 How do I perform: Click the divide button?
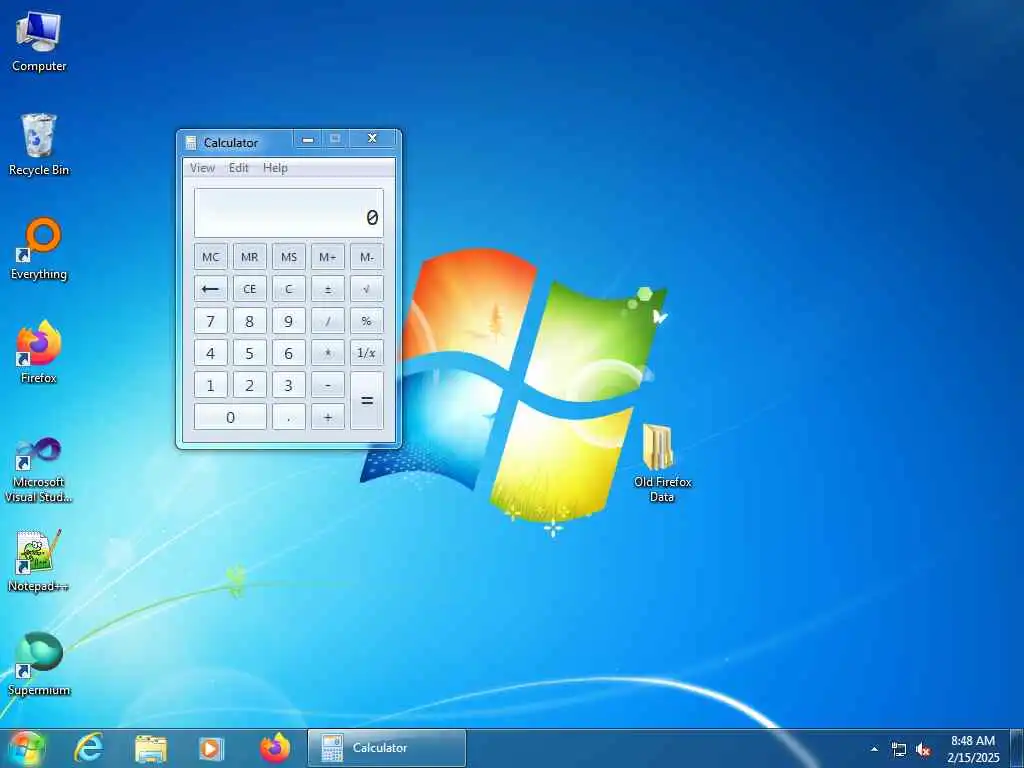click(328, 321)
